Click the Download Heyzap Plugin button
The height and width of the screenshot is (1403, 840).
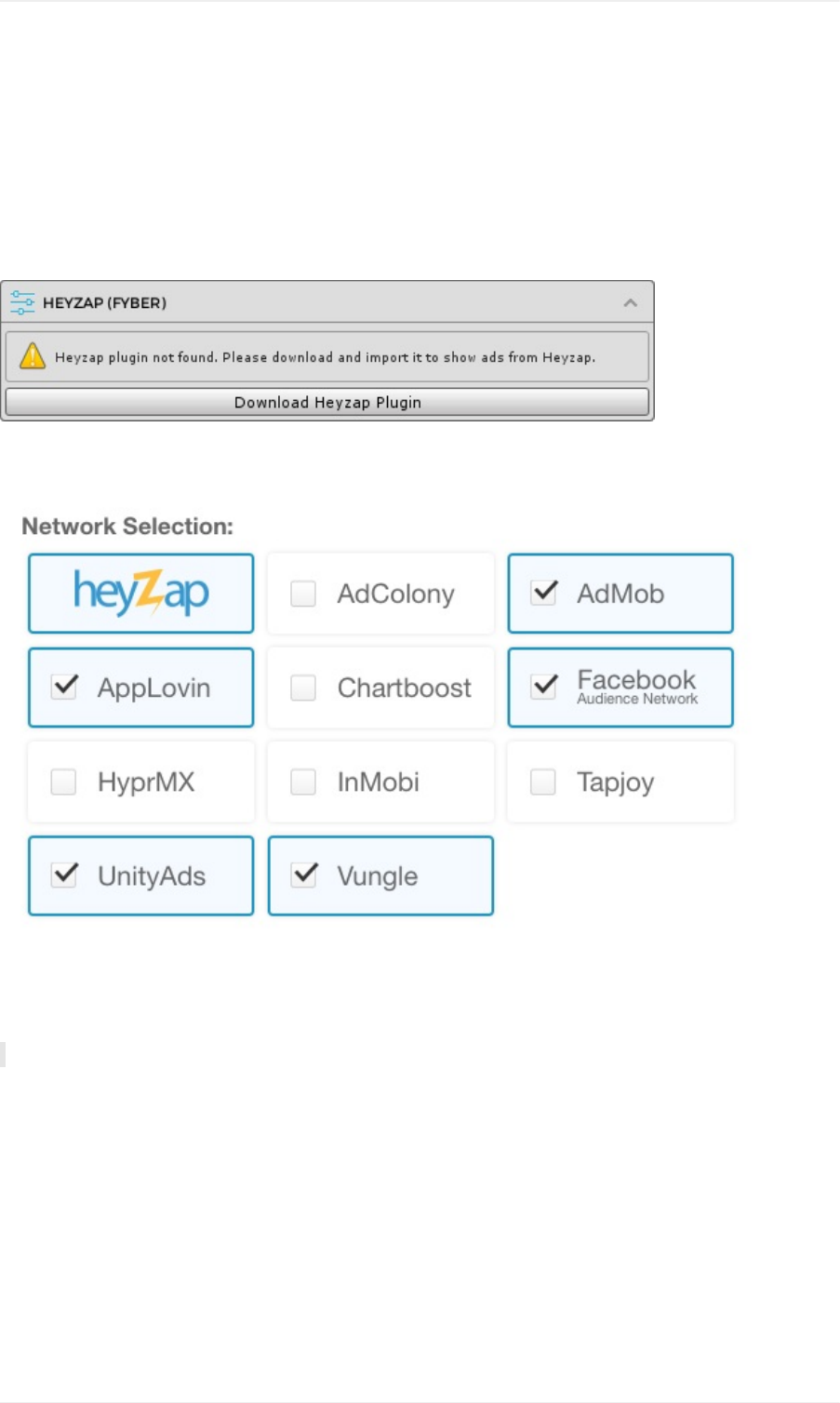[327, 402]
